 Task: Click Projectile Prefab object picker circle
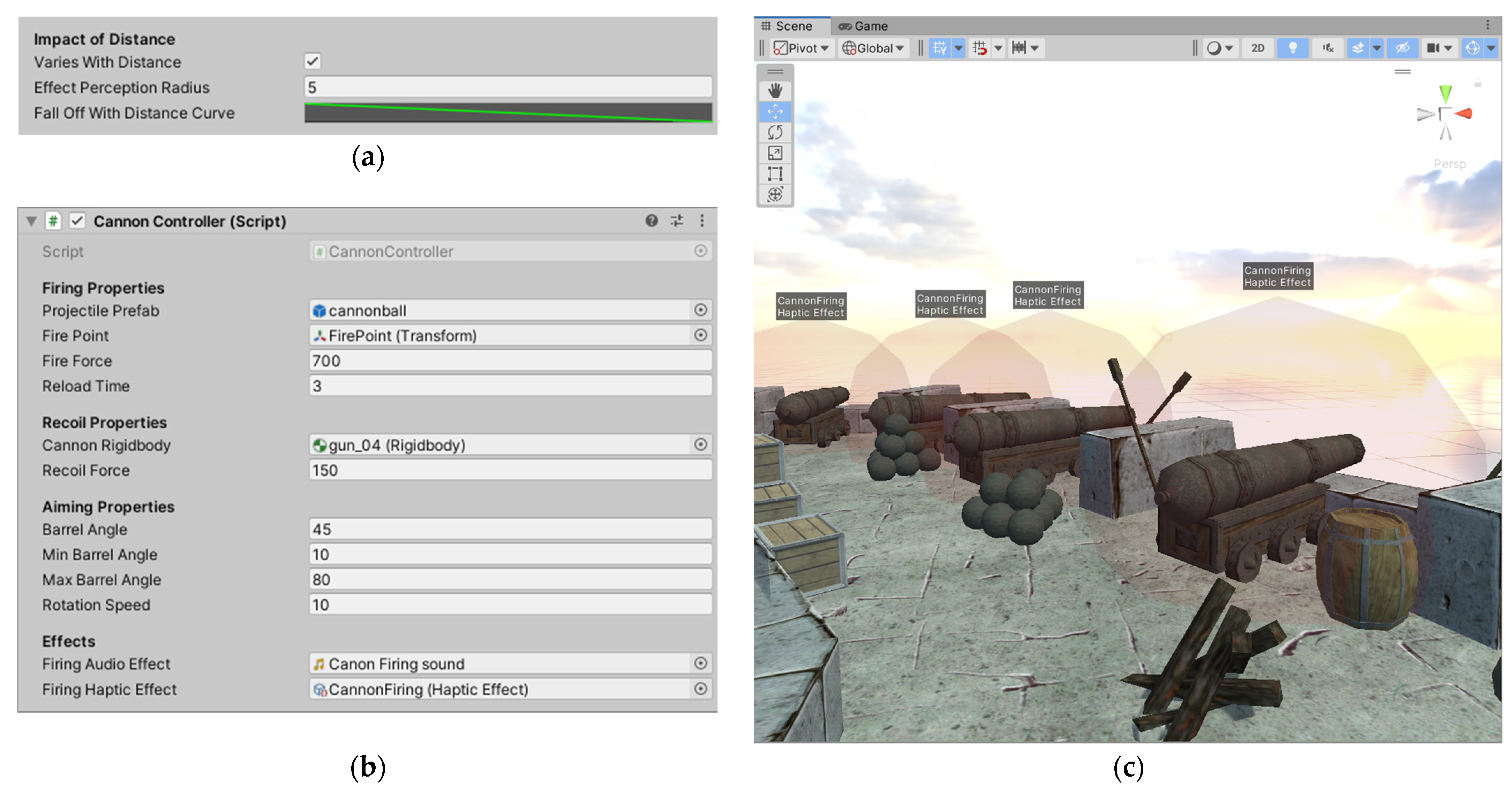(x=700, y=310)
